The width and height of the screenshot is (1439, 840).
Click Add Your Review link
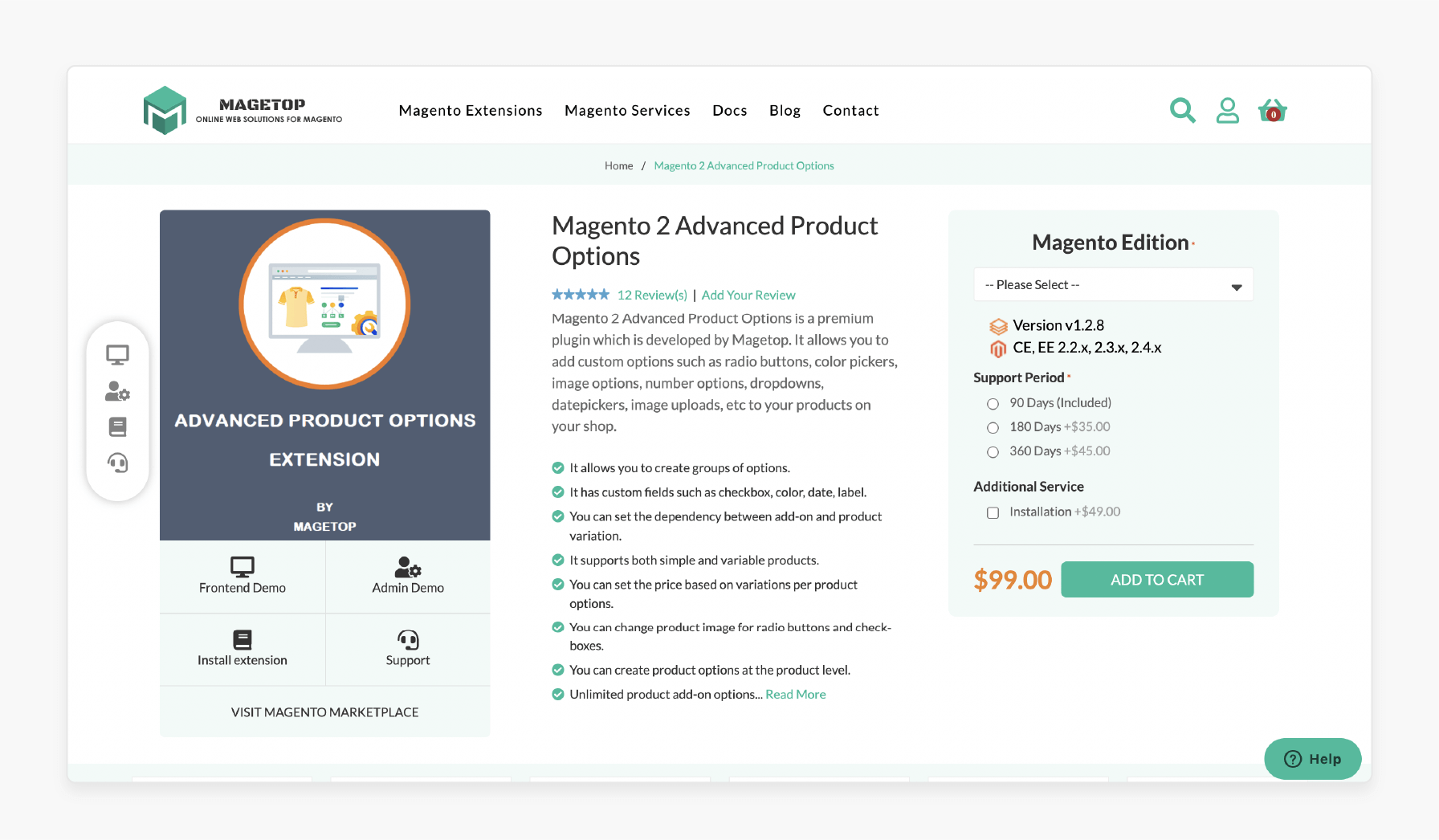748,295
